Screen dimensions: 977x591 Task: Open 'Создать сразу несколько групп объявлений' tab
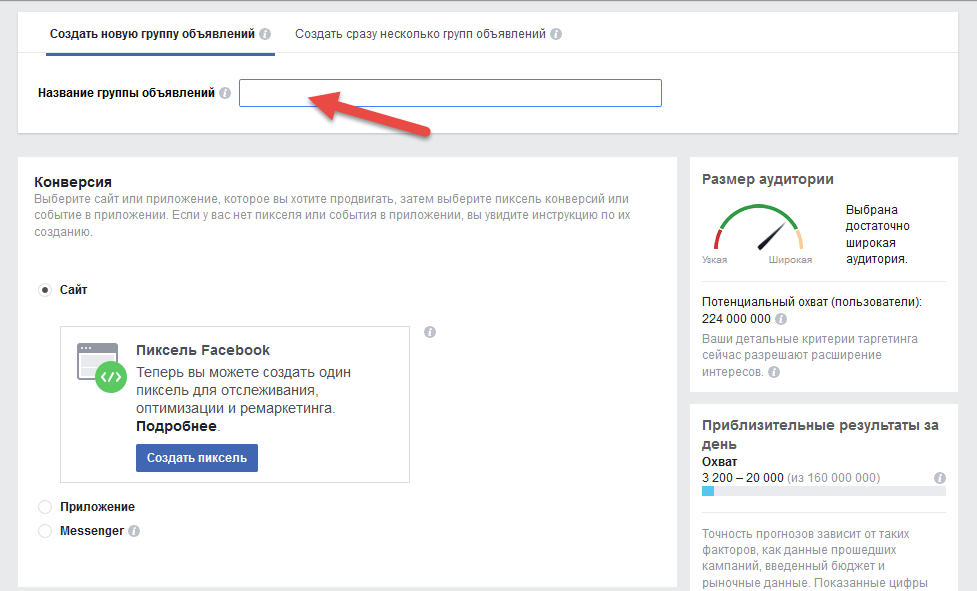pyautogui.click(x=420, y=34)
